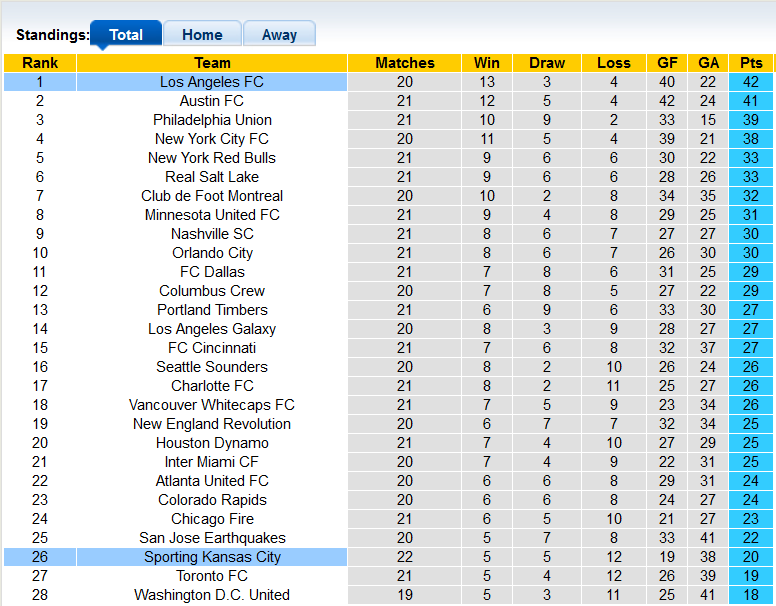Open New York Red Bulls link
The image size is (776, 606).
[212, 158]
